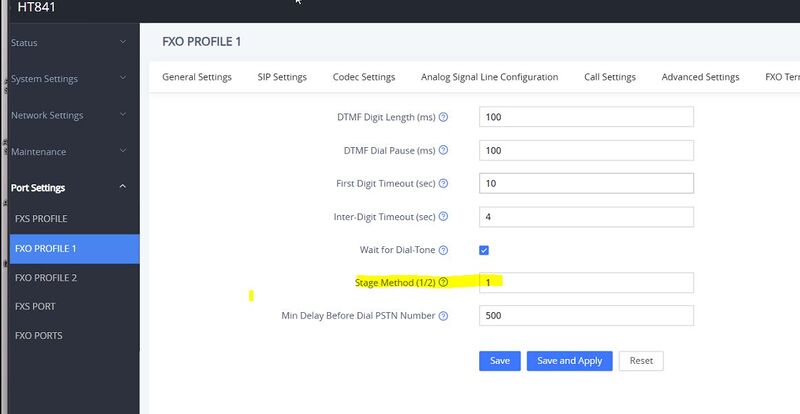This screenshot has width=800, height=414.
Task: Select FXO PROFILE 1 in sidebar
Action: (74, 249)
